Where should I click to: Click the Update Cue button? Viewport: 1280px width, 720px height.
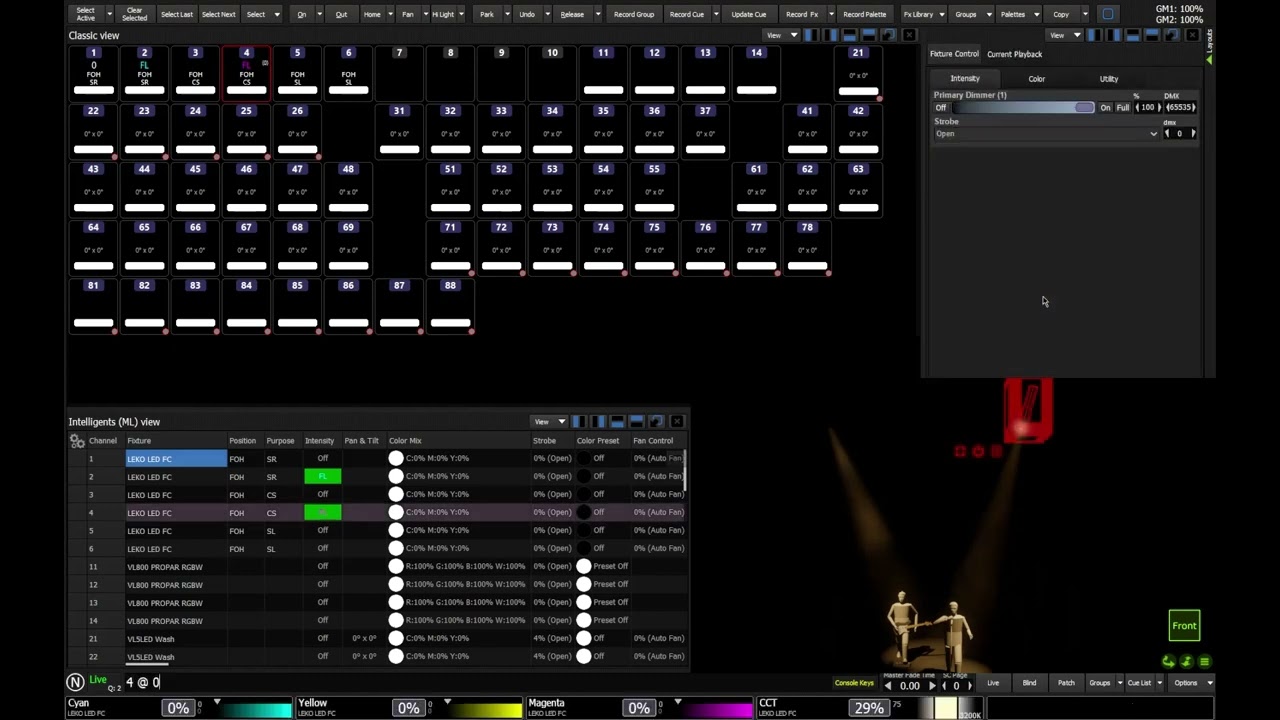point(748,14)
